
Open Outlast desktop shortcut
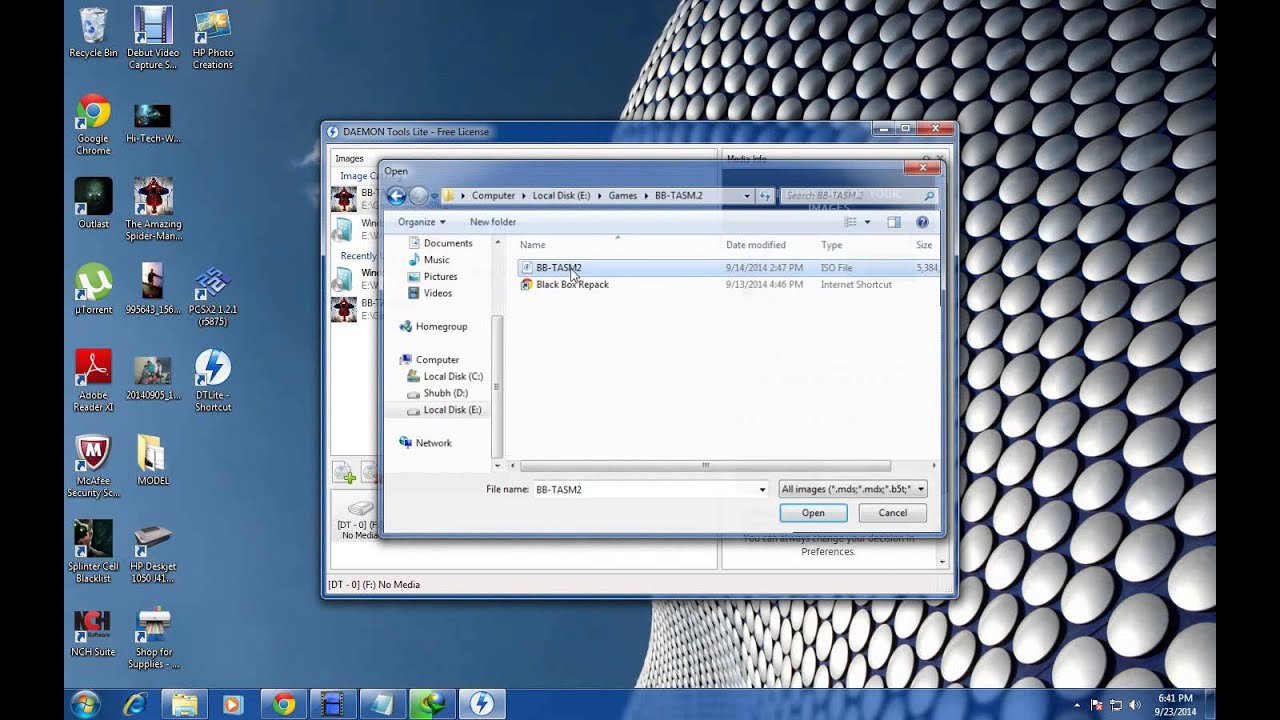[93, 204]
